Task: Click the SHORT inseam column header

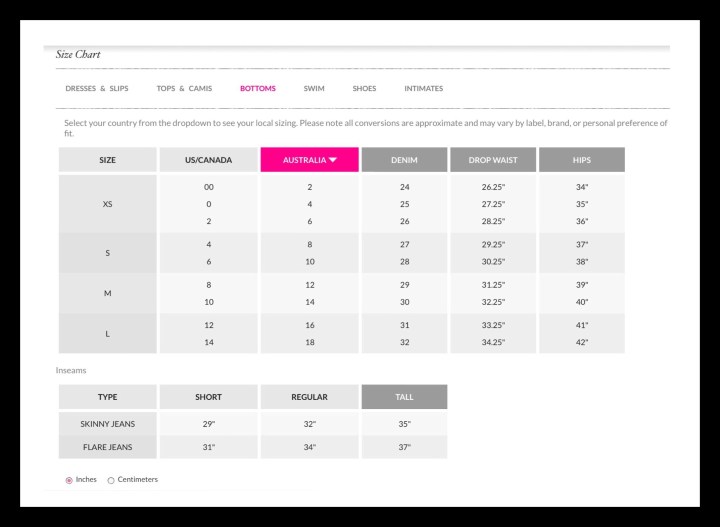Action: tap(208, 397)
